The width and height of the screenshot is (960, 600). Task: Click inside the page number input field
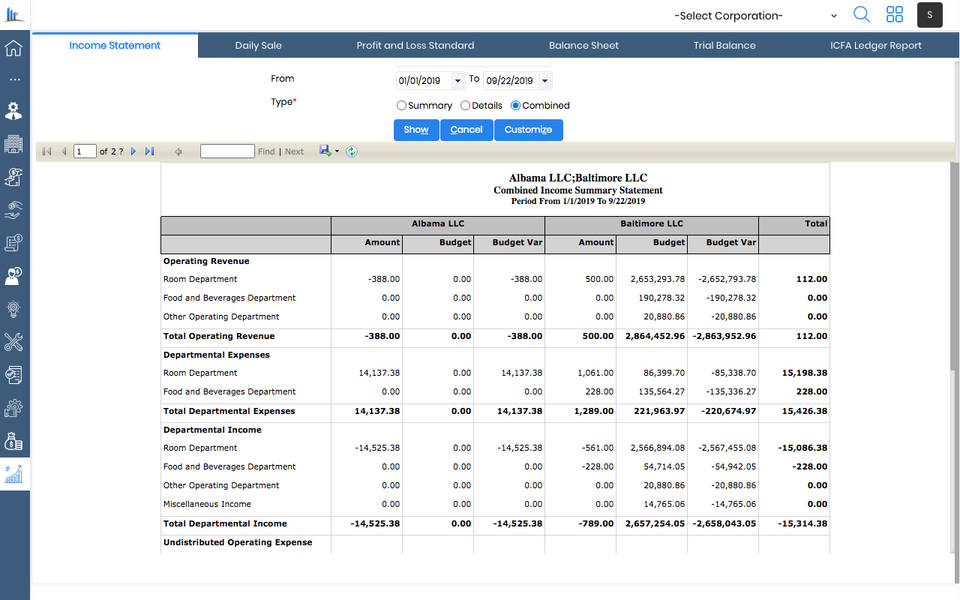coord(85,151)
